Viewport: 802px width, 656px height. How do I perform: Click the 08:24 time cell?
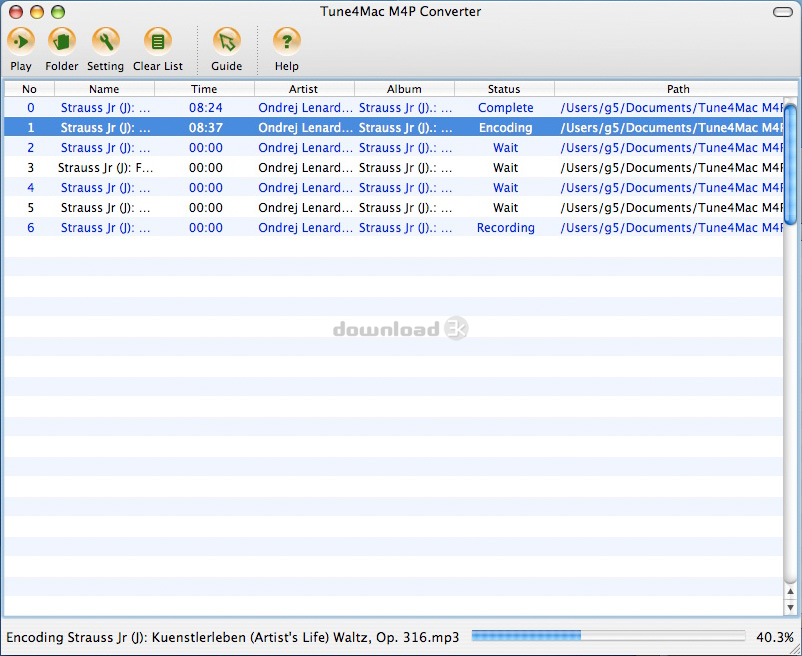[x=206, y=108]
